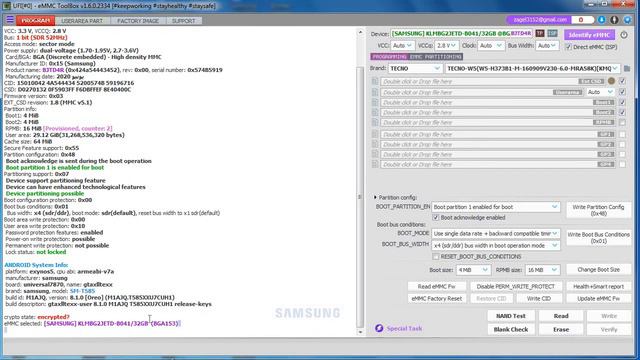Viewport: 640px width, 360px height.
Task: Open the Brand TECNO dropdown
Action: 415,69
